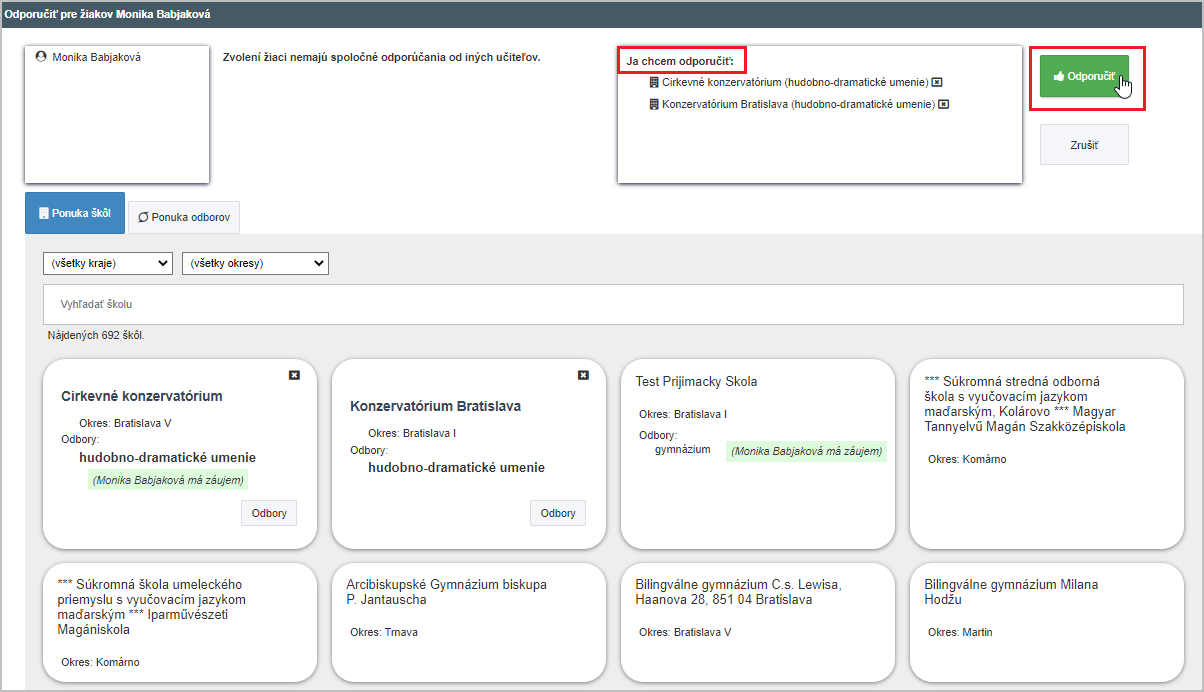This screenshot has width=1204, height=692.
Task: Click the user icon next to Monika Babjaková
Action: (x=41, y=57)
